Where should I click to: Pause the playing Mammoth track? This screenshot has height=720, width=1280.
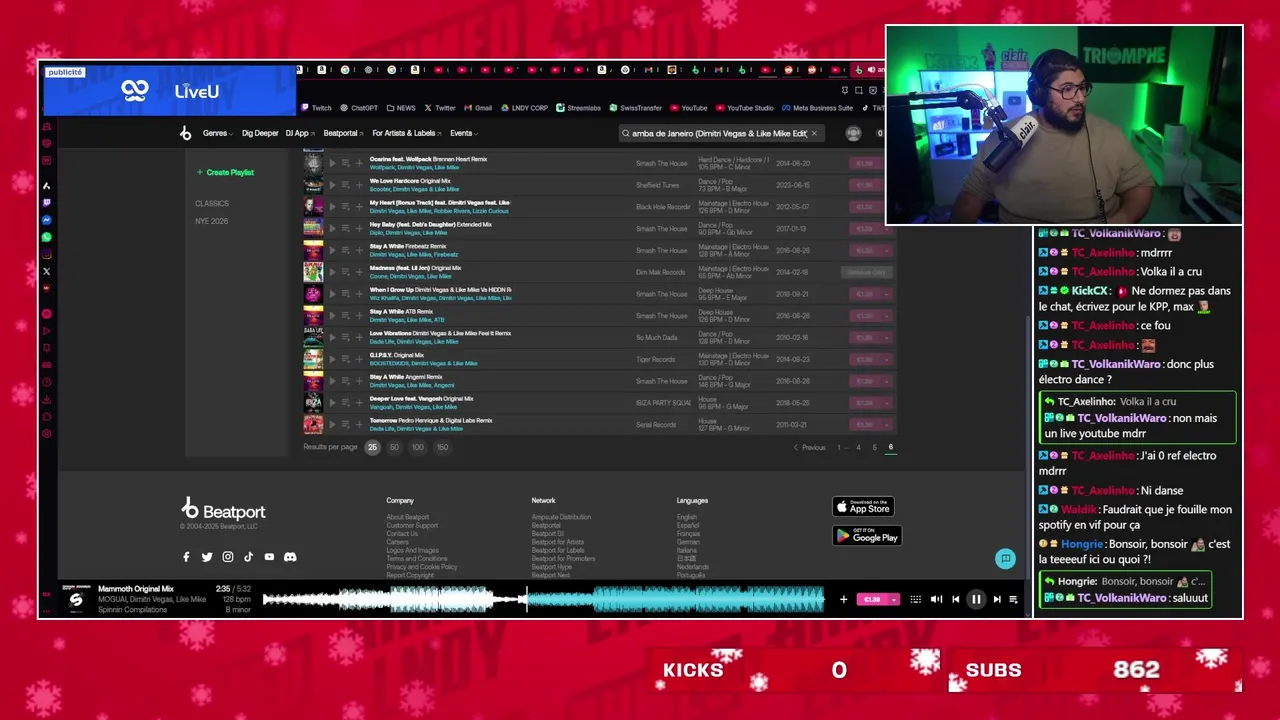point(976,599)
